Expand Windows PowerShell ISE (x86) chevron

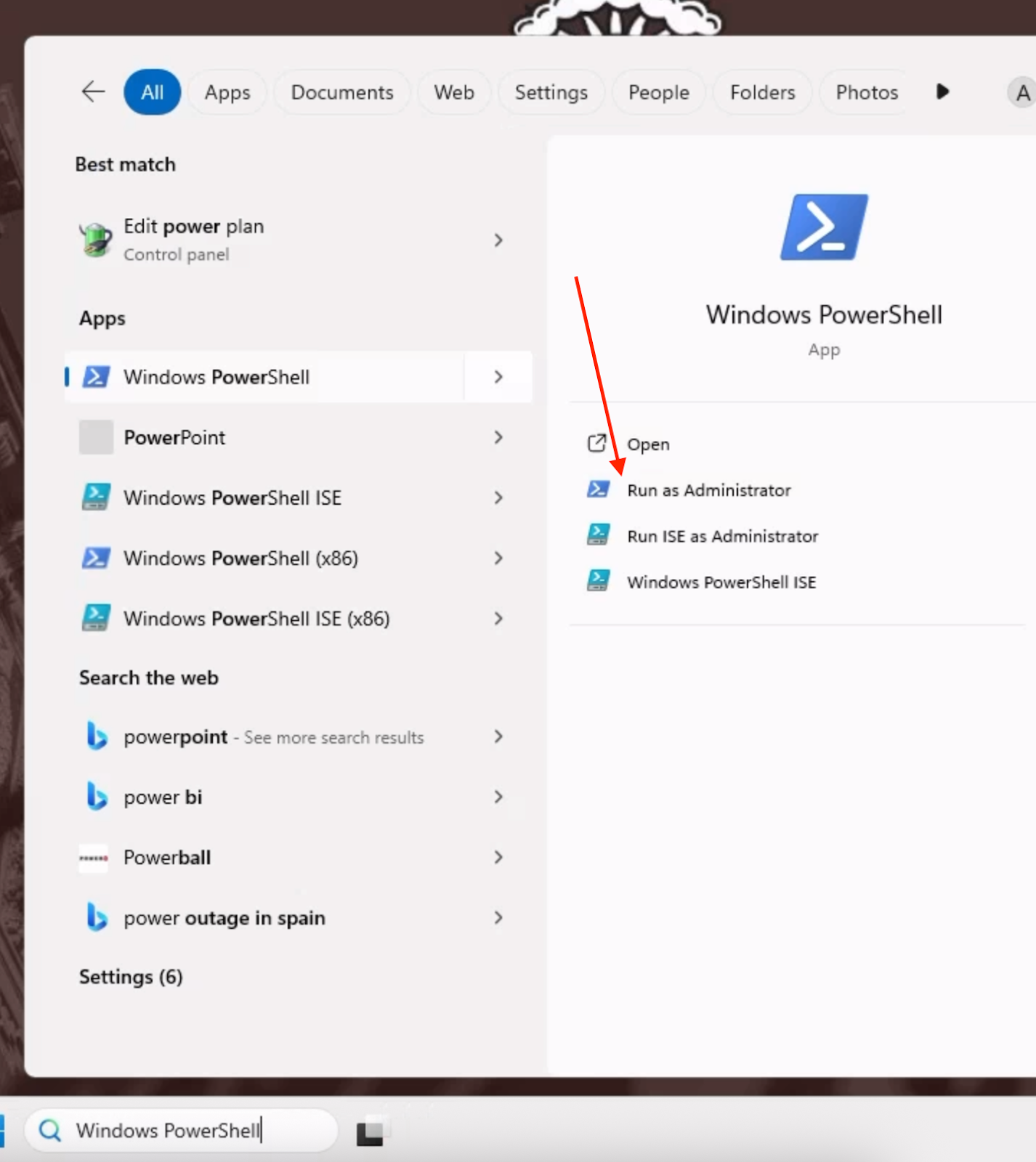click(498, 618)
